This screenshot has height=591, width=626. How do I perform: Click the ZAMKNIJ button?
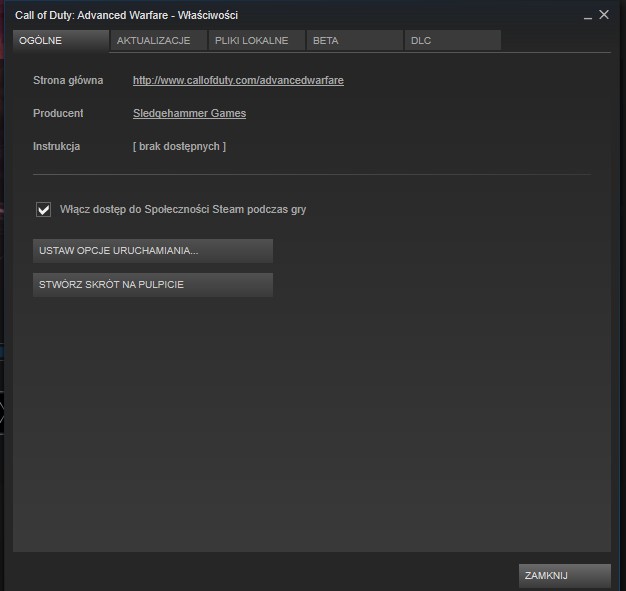(565, 575)
